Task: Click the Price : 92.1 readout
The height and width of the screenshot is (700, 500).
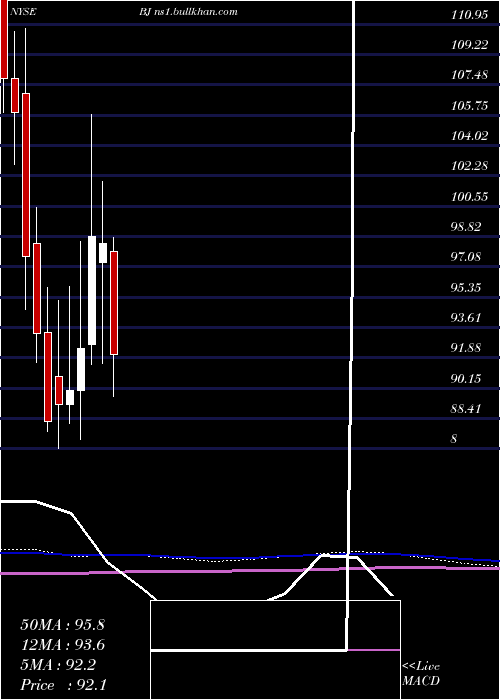Action: (x=62, y=684)
